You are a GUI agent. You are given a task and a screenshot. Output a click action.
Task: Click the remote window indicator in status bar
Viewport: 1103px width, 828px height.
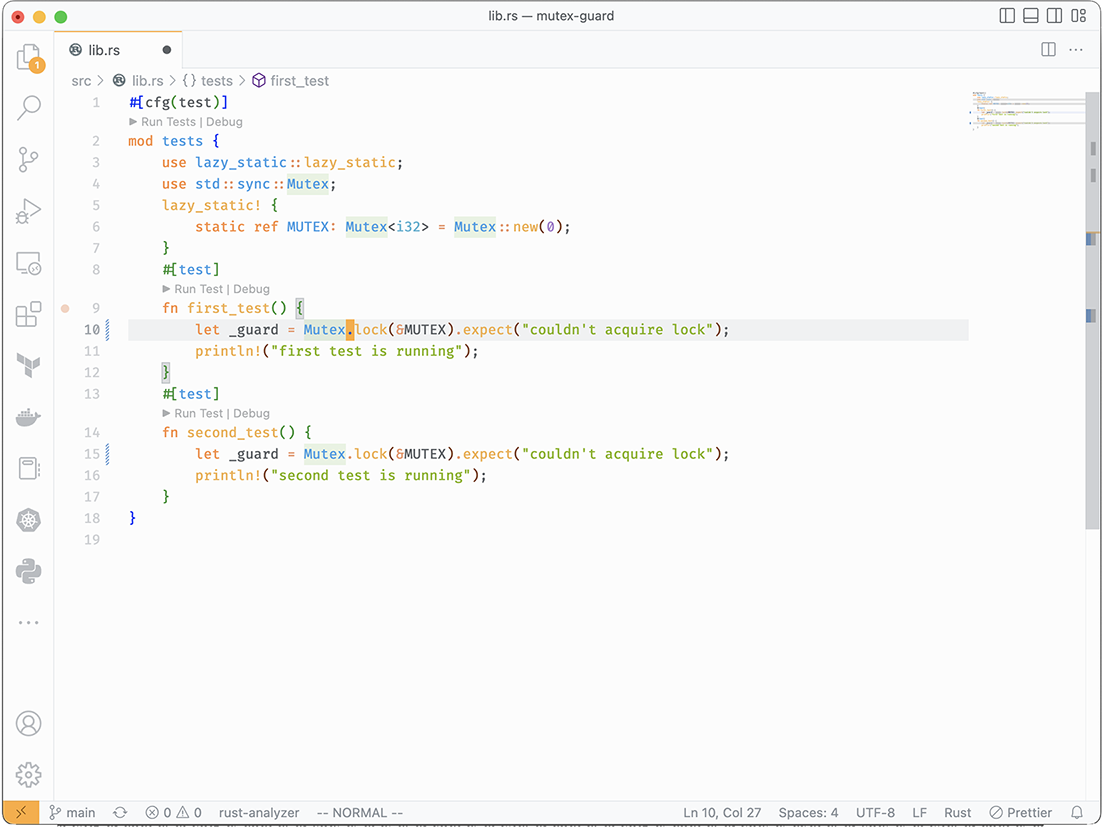click(x=21, y=813)
